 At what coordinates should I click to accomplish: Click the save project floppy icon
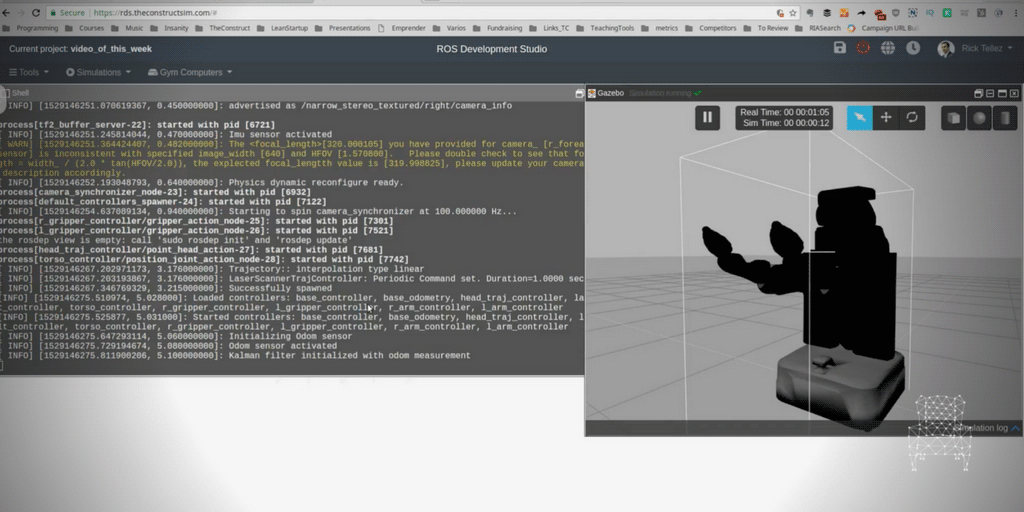tap(840, 48)
